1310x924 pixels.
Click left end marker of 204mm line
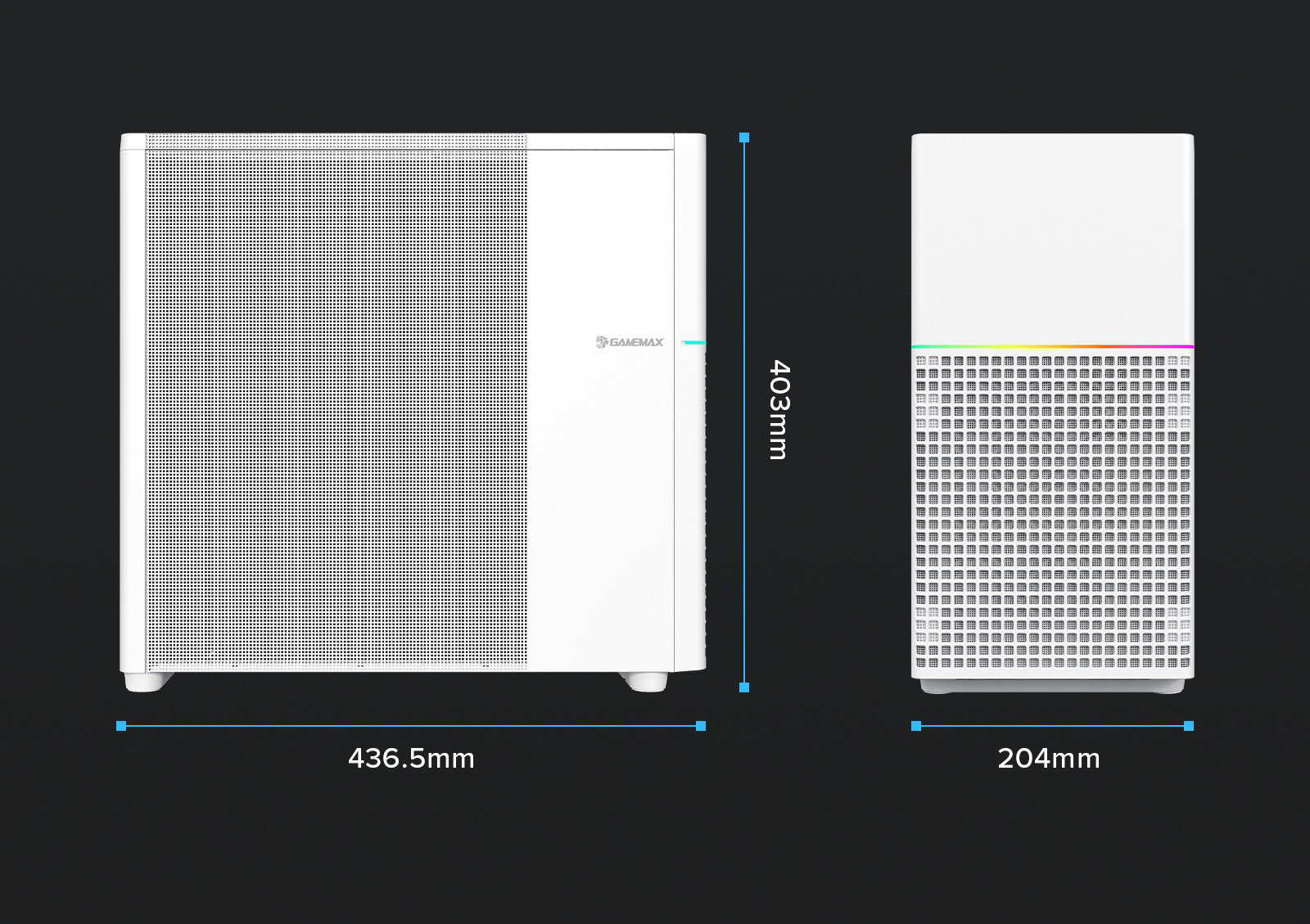pyautogui.click(x=916, y=726)
